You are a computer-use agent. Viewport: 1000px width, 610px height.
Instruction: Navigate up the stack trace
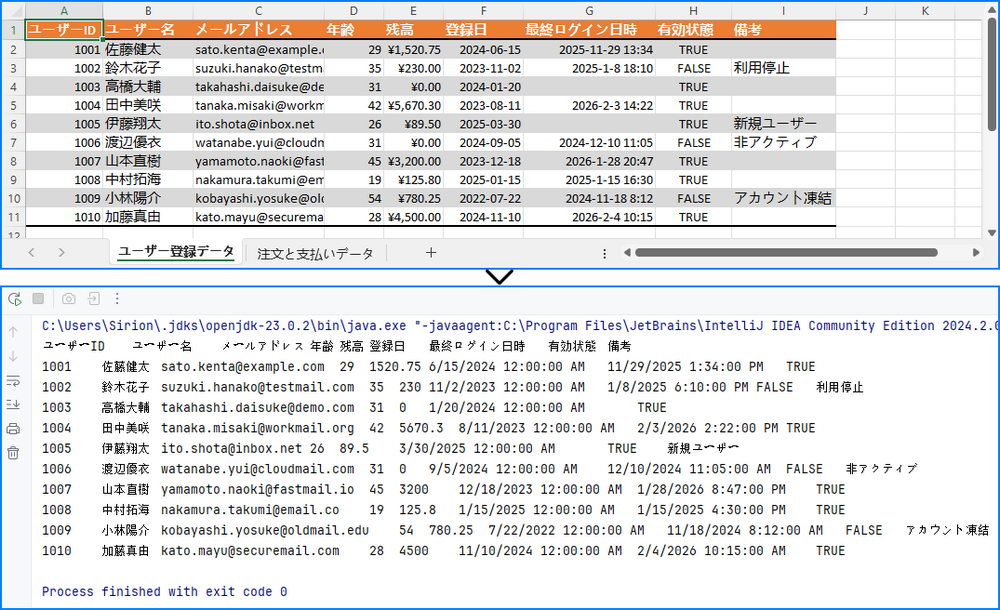point(13,329)
